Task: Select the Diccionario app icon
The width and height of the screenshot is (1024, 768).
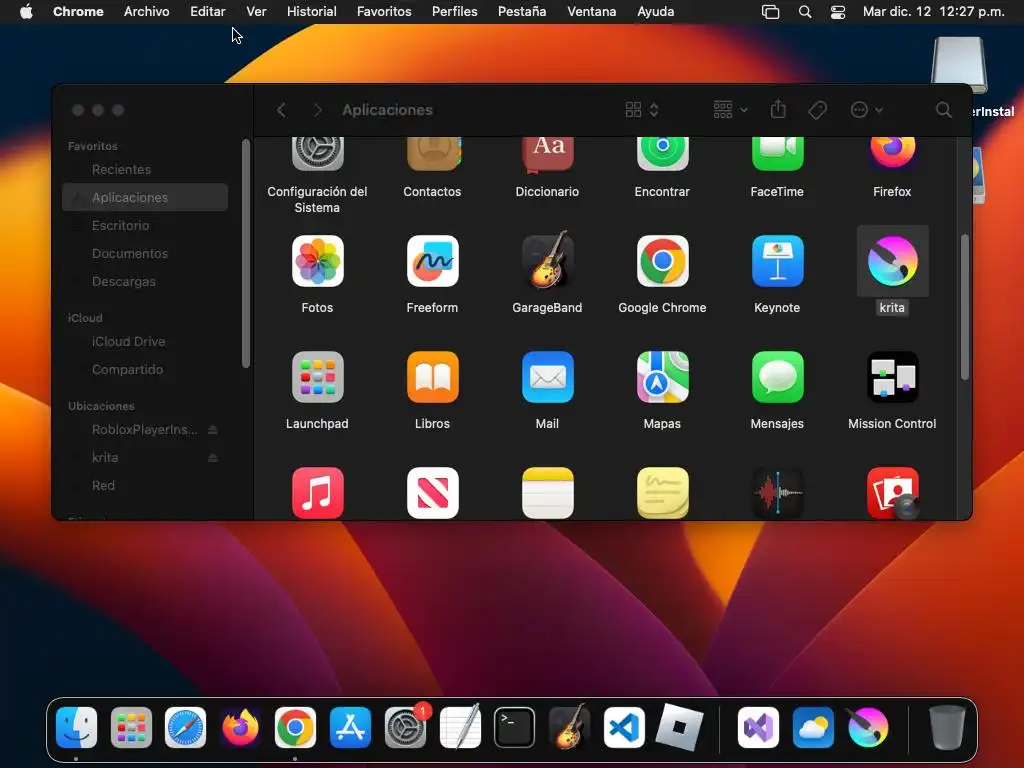Action: 547,153
